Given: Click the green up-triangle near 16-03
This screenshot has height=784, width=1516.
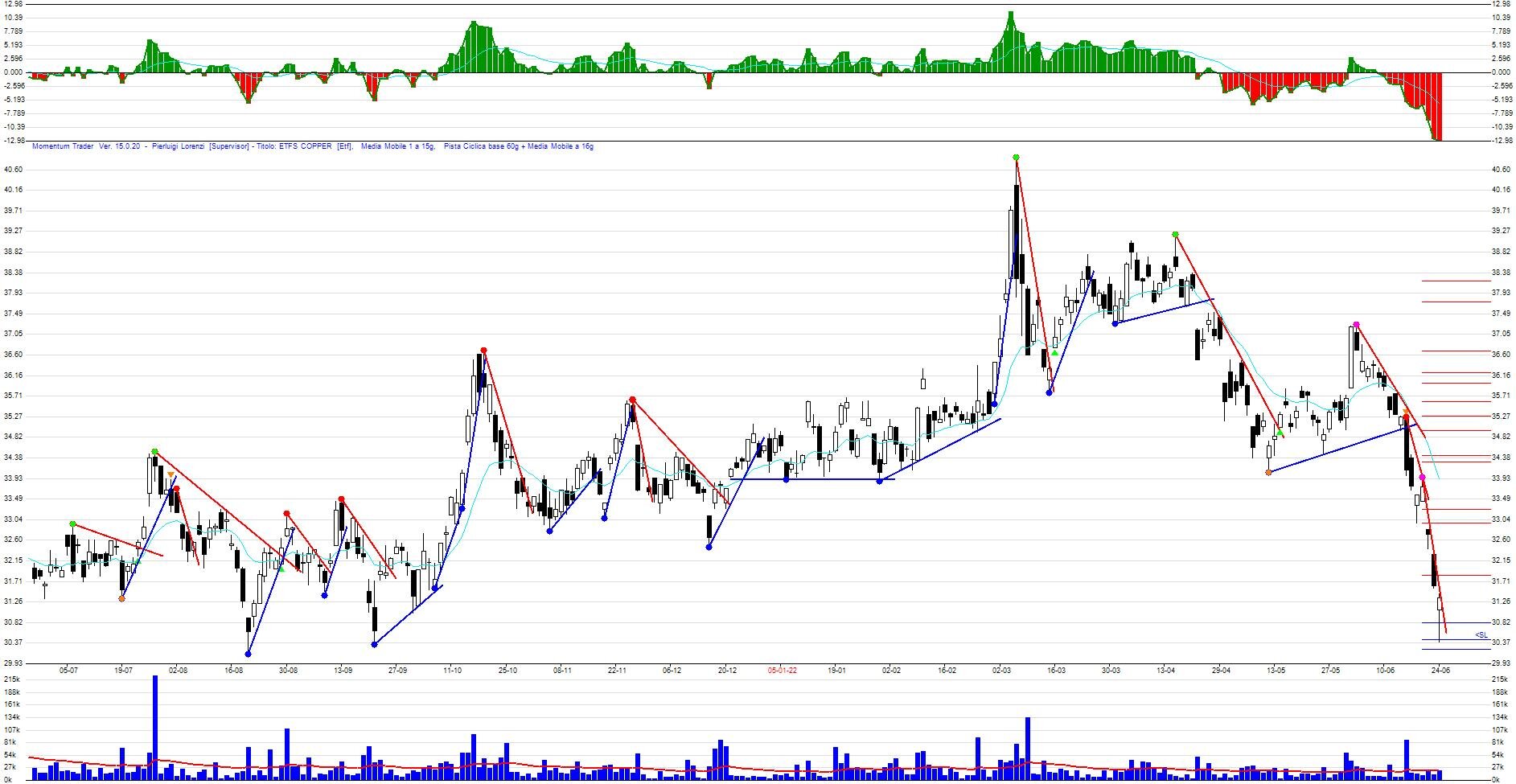Looking at the screenshot, I should (1054, 353).
